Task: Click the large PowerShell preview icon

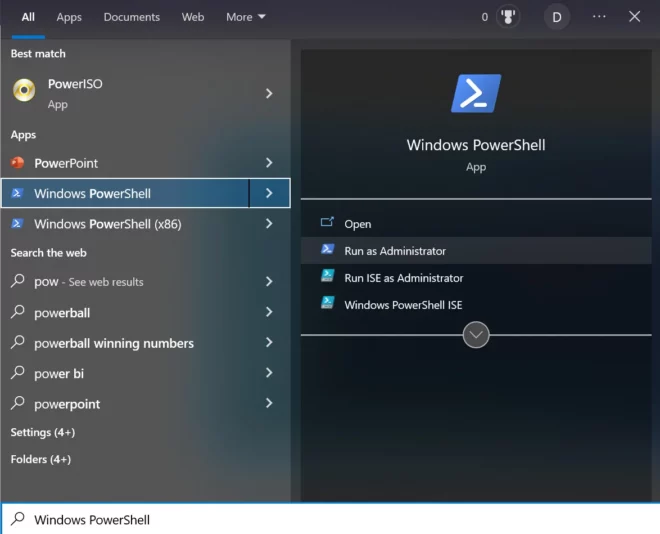Action: click(x=476, y=93)
